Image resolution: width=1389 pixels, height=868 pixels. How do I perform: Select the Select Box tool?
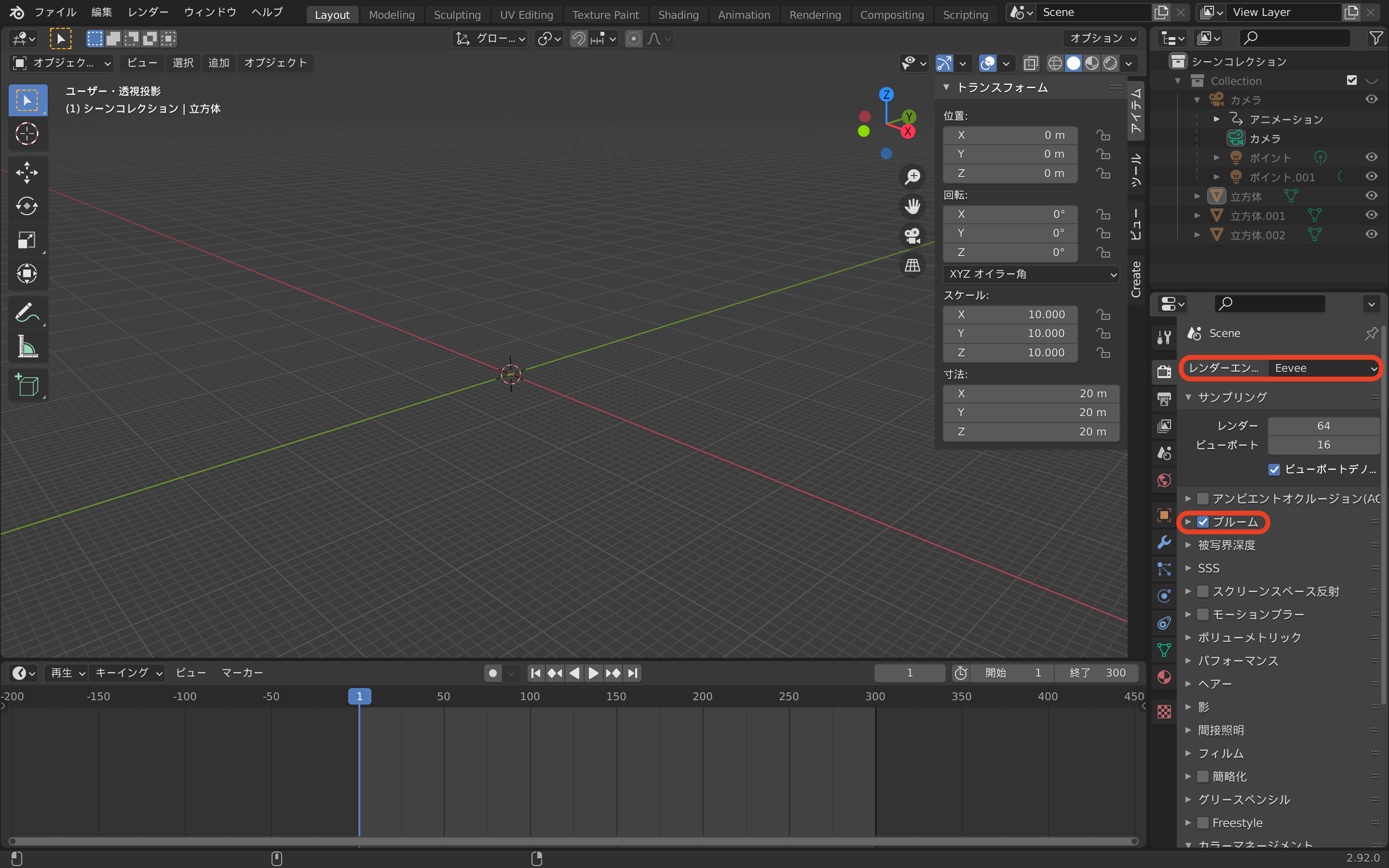point(27,100)
